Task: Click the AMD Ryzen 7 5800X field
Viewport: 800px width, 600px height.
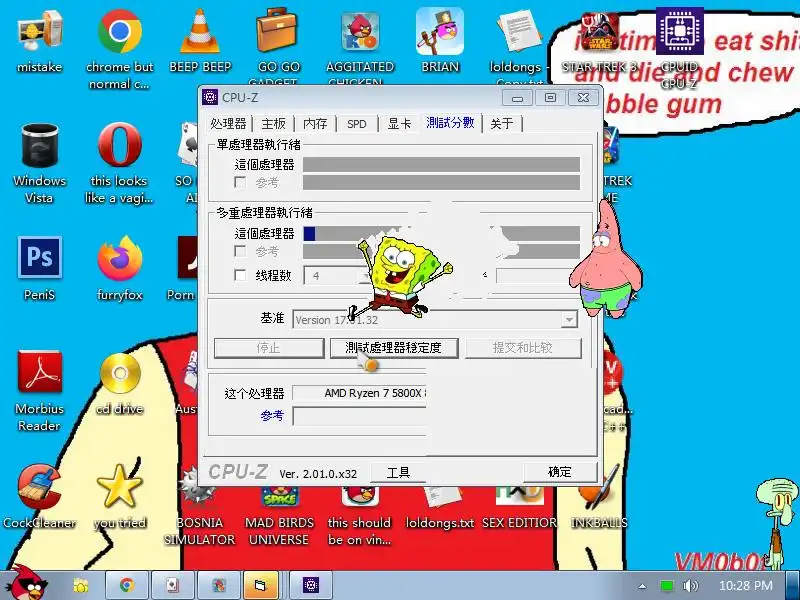Action: 360,393
